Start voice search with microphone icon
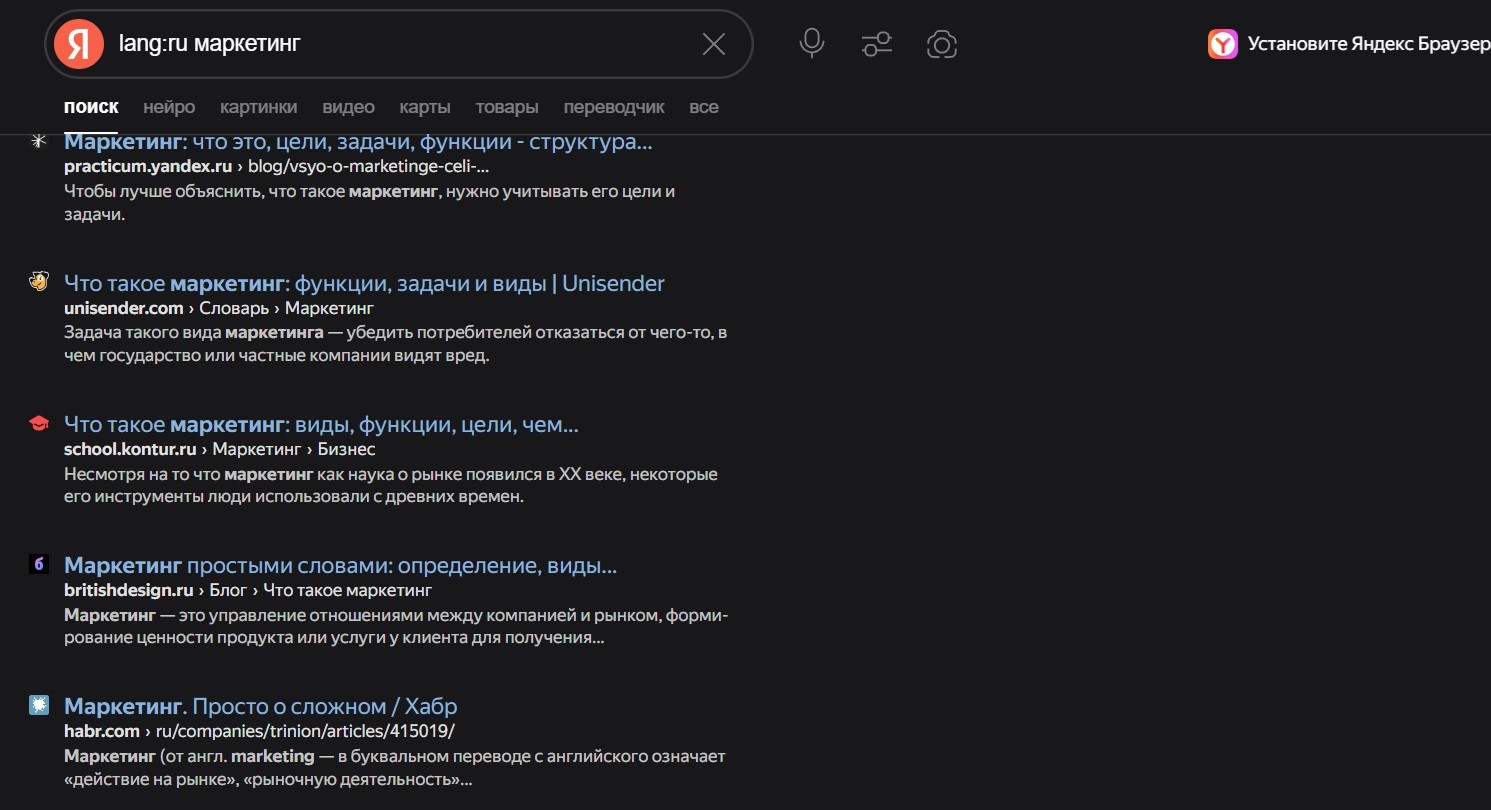Image resolution: width=1491 pixels, height=810 pixels. coord(812,44)
